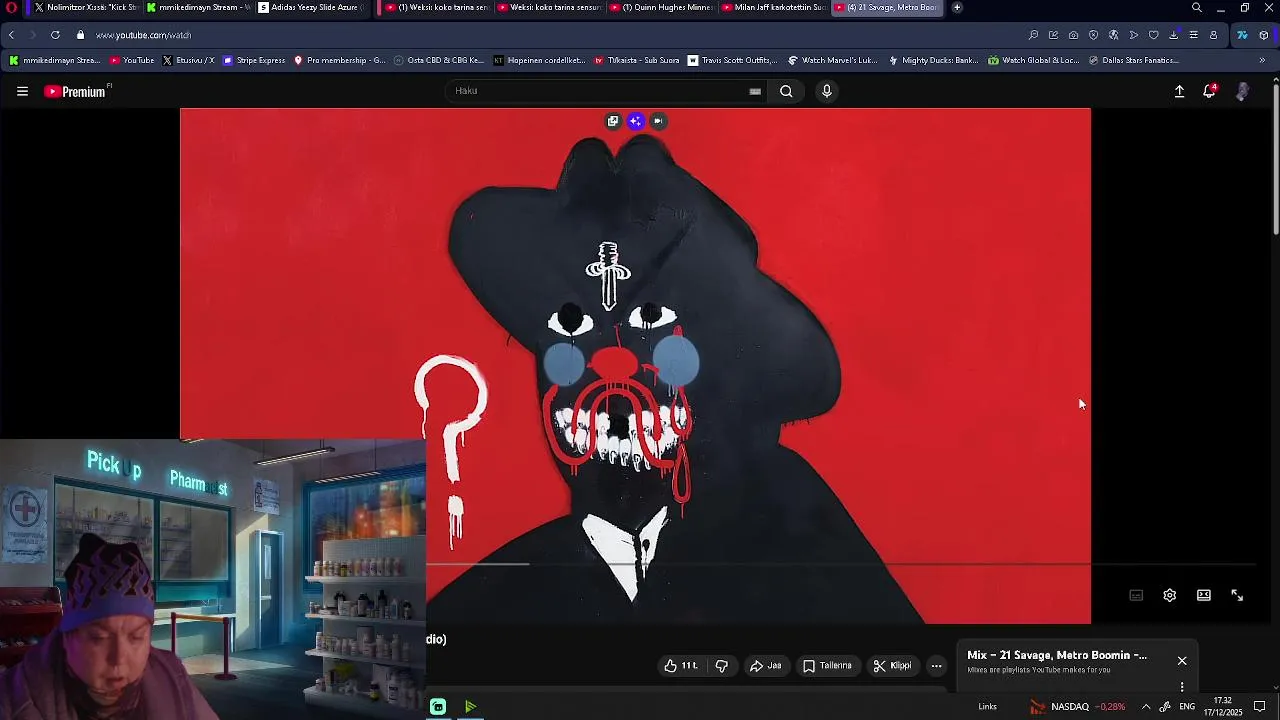The image size is (1280, 720).
Task: Open the YouTube guide hamburger menu
Action: [x=22, y=91]
